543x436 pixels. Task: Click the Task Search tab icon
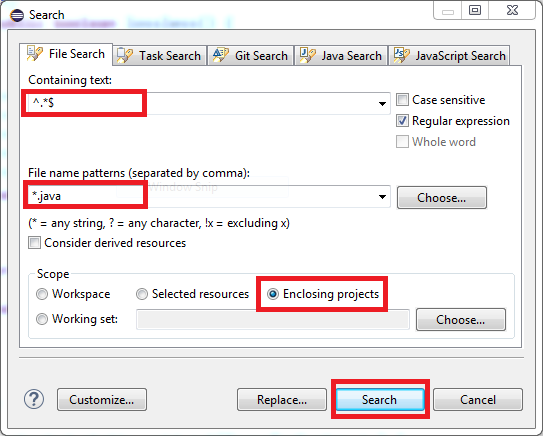(x=125, y=55)
